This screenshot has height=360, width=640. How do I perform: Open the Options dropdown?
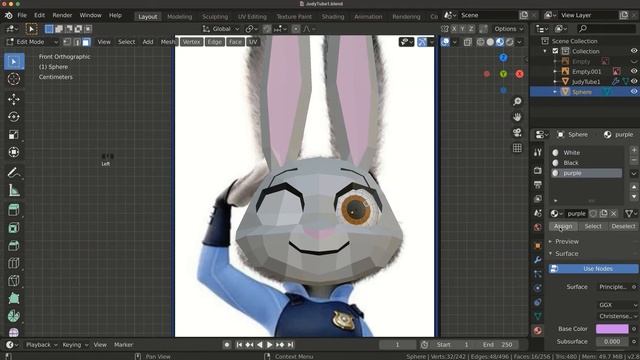pyautogui.click(x=508, y=29)
